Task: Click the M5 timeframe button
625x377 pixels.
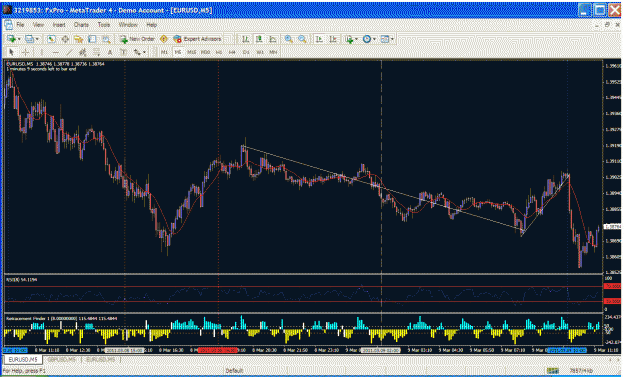Action: pos(178,52)
